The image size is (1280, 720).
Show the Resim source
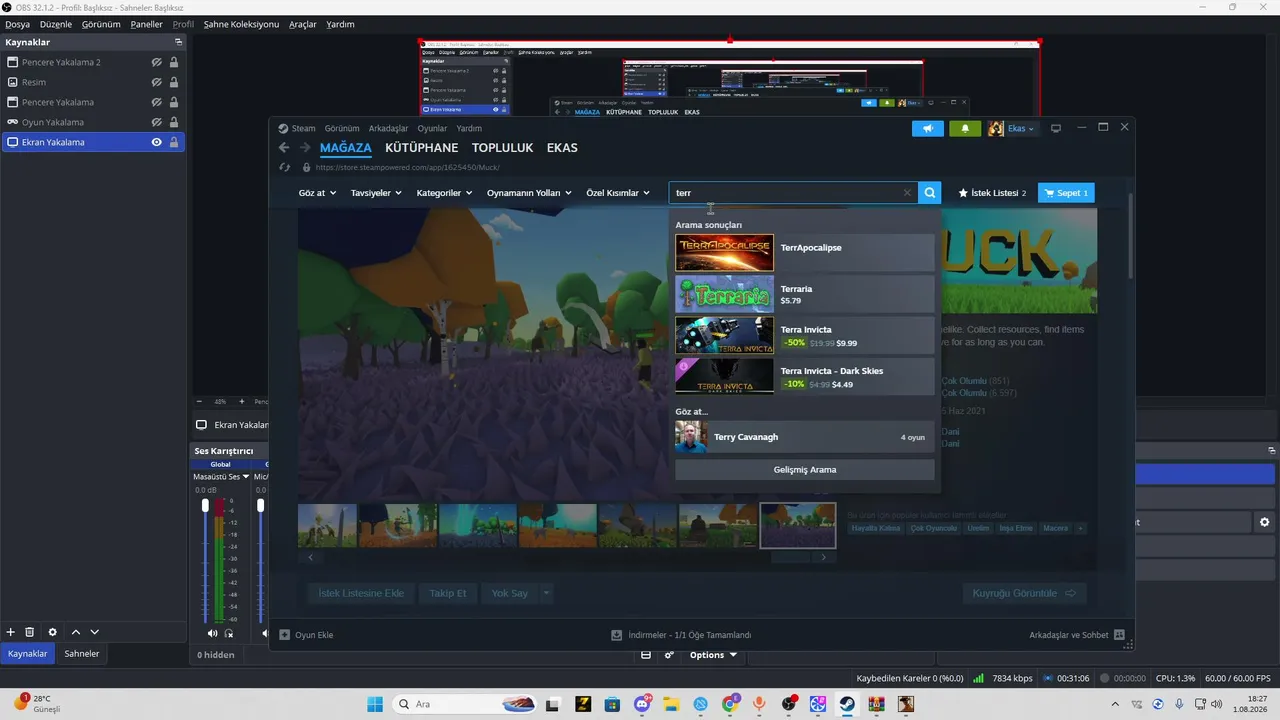(157, 82)
